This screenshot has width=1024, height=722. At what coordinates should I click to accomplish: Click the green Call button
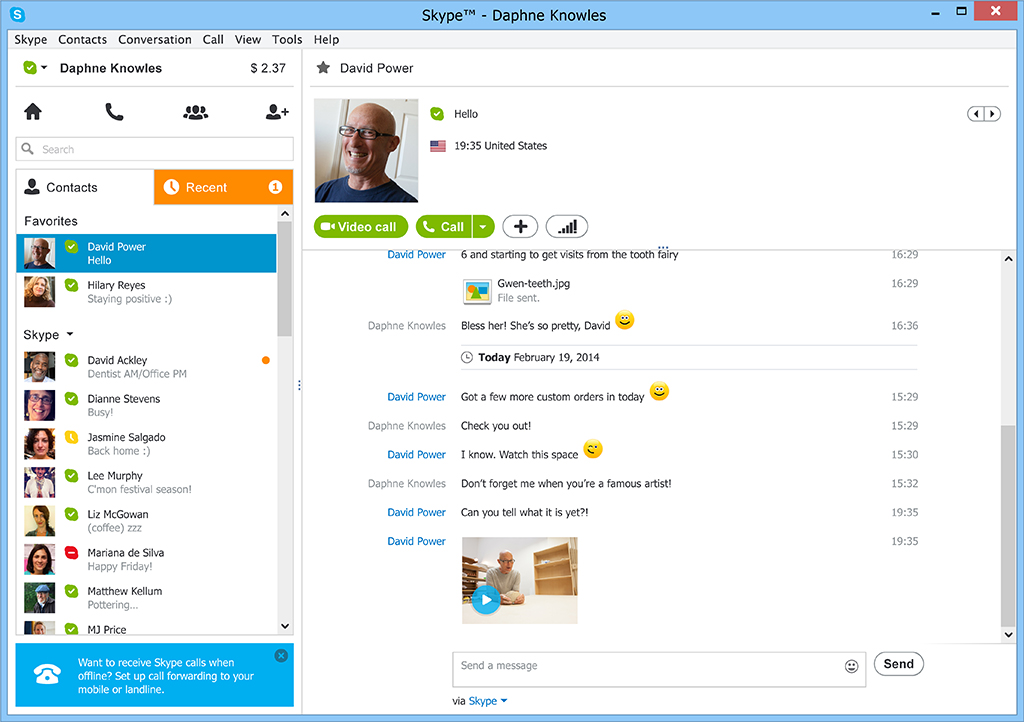(x=444, y=227)
